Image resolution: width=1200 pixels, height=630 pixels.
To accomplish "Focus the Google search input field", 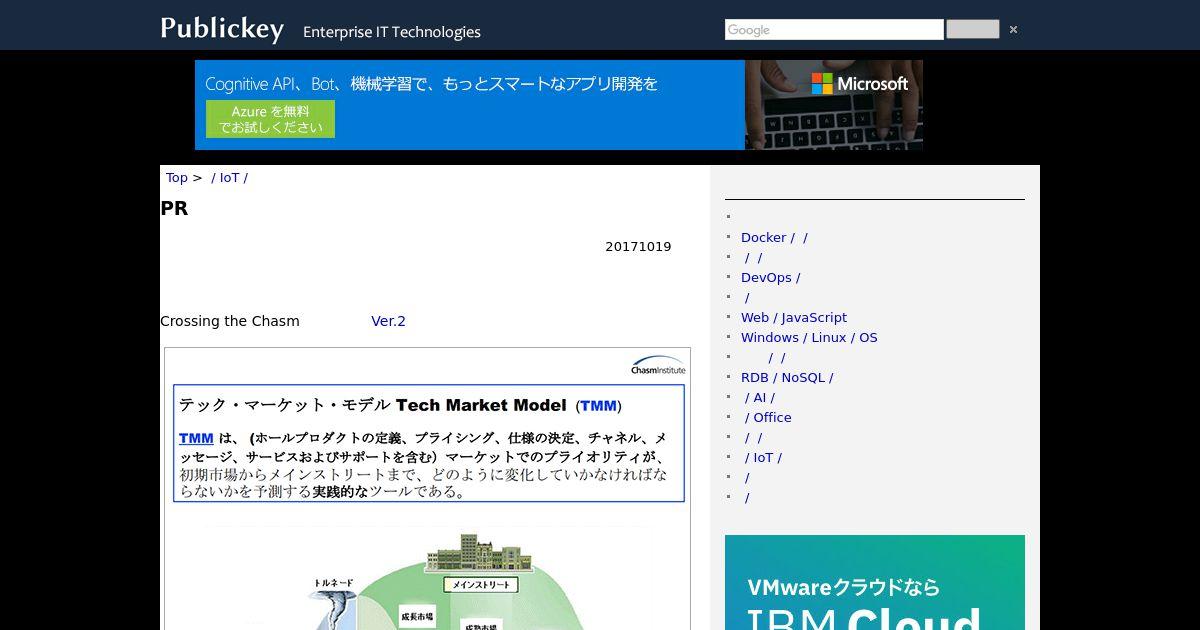I will pos(834,30).
